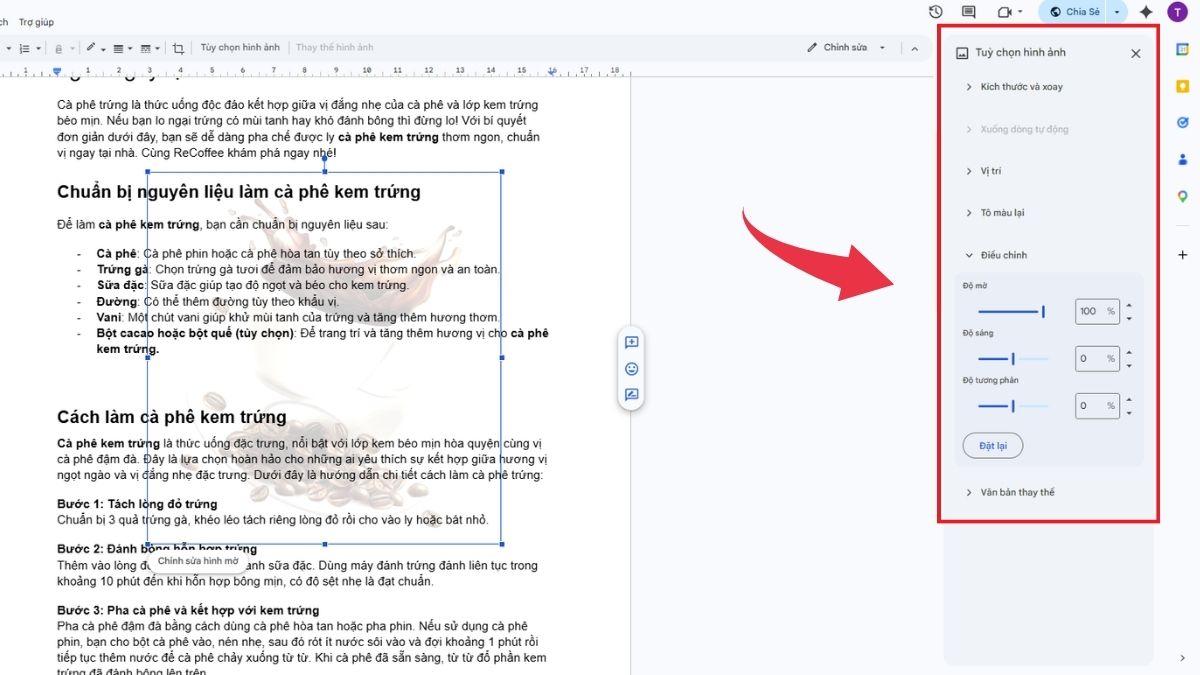Image resolution: width=1200 pixels, height=675 pixels.
Task: Select the crop image tool
Action: pyautogui.click(x=178, y=48)
